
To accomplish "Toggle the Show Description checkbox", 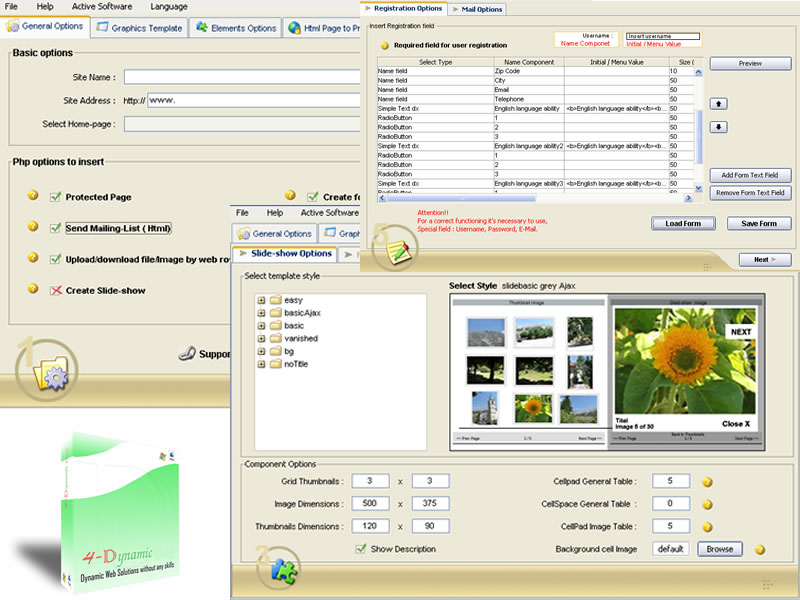I will point(361,549).
